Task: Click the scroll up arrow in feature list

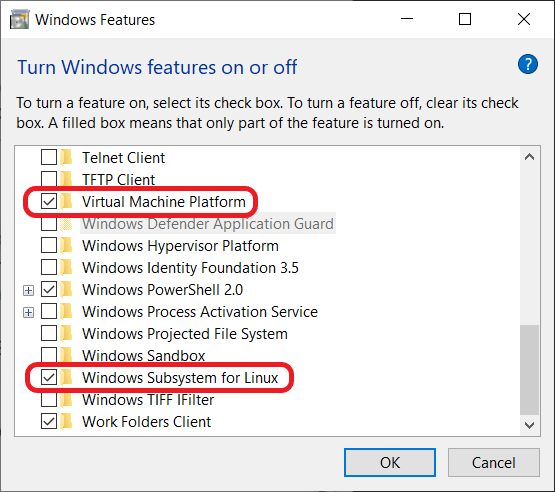Action: [x=530, y=157]
